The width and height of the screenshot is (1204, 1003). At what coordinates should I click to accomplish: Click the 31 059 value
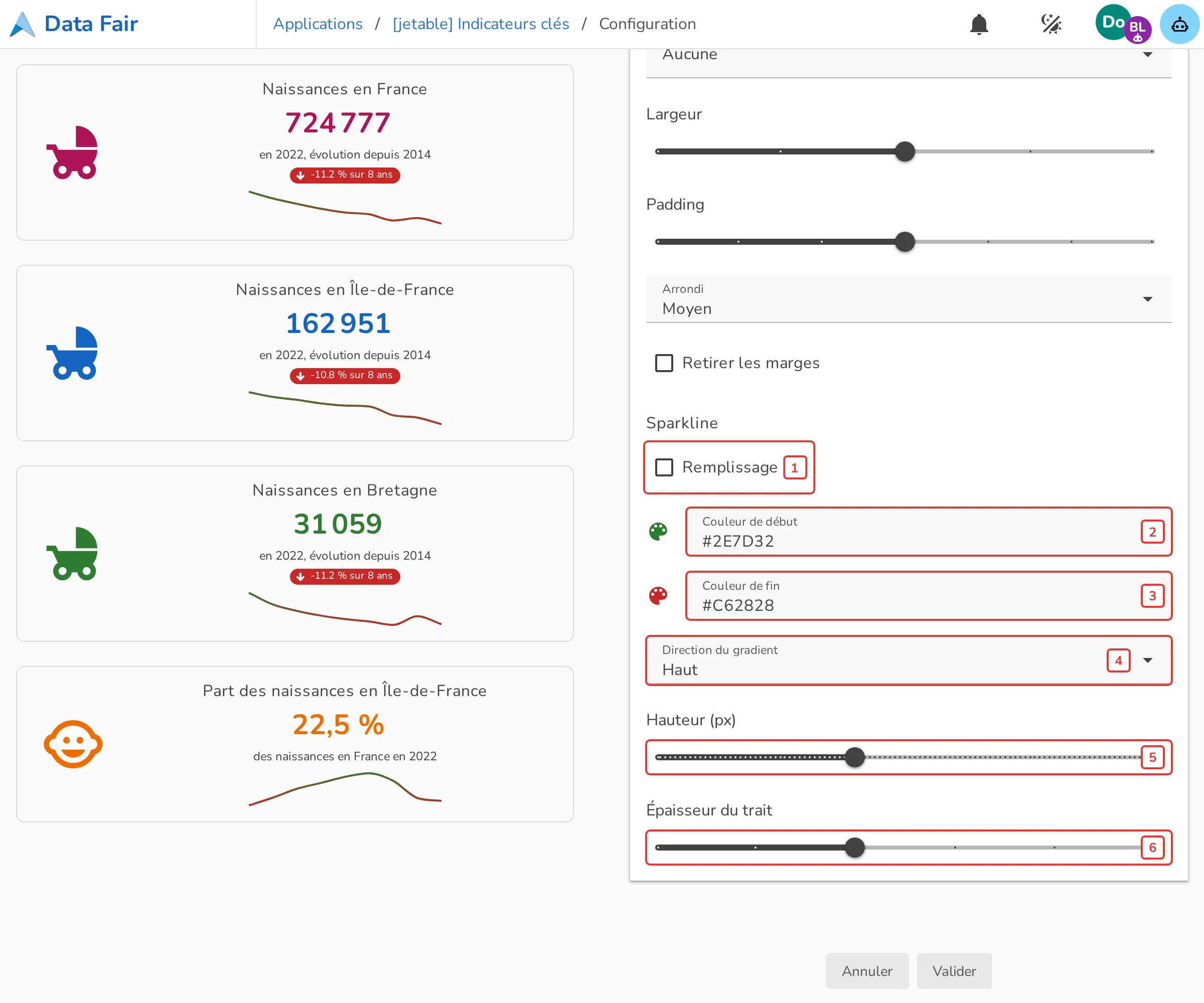click(338, 524)
